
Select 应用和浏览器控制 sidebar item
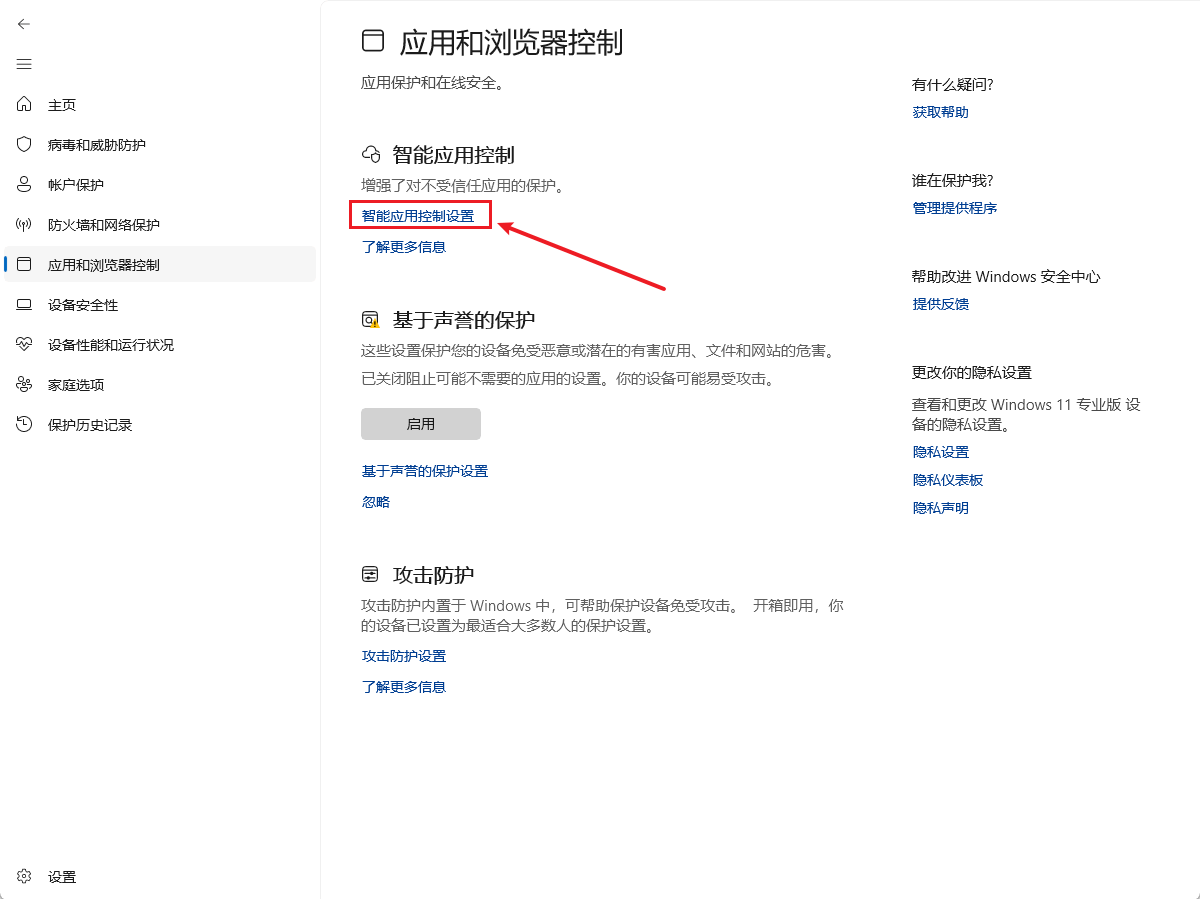(104, 265)
